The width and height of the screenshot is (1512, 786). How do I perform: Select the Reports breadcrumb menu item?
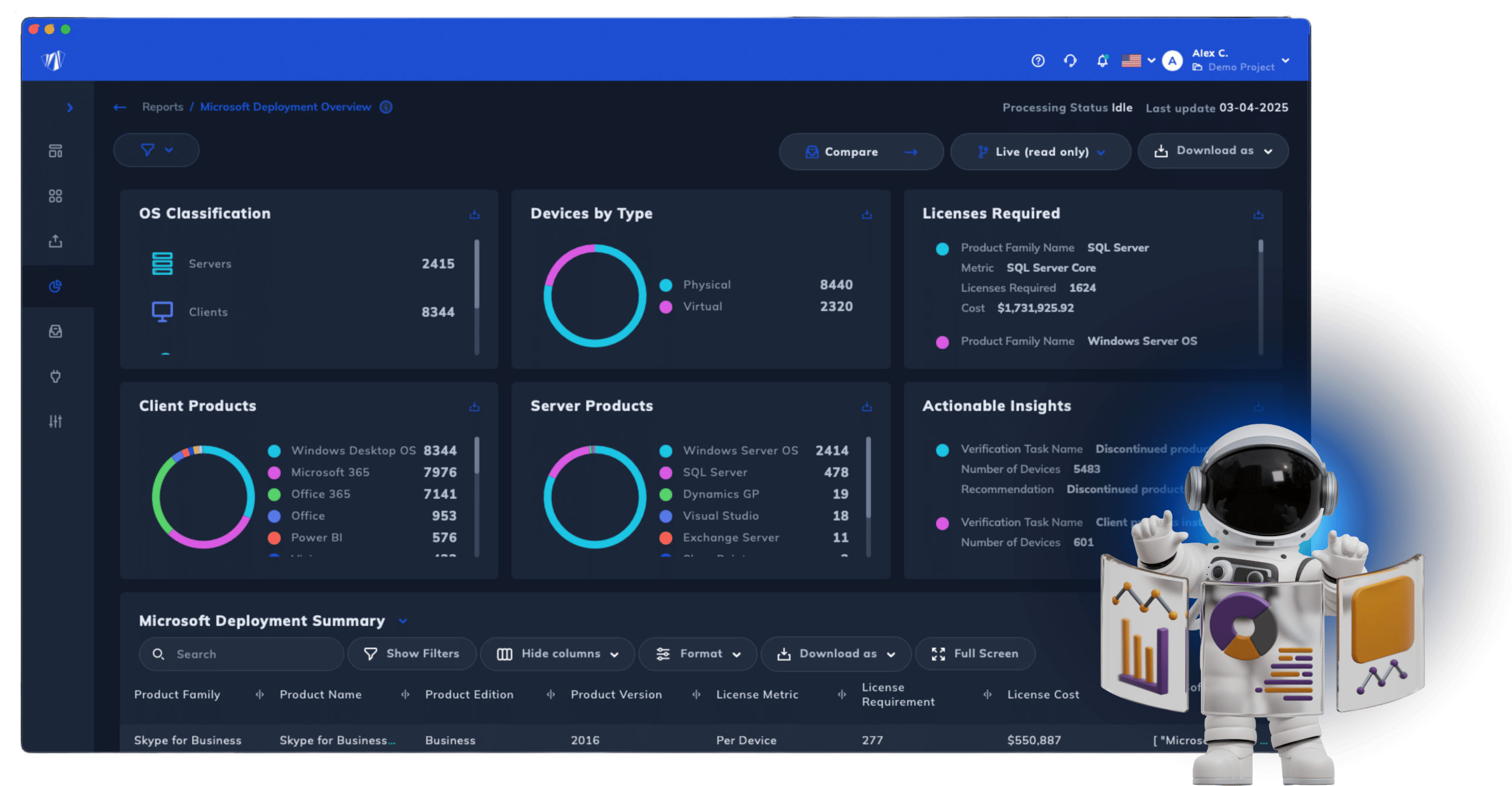point(162,107)
